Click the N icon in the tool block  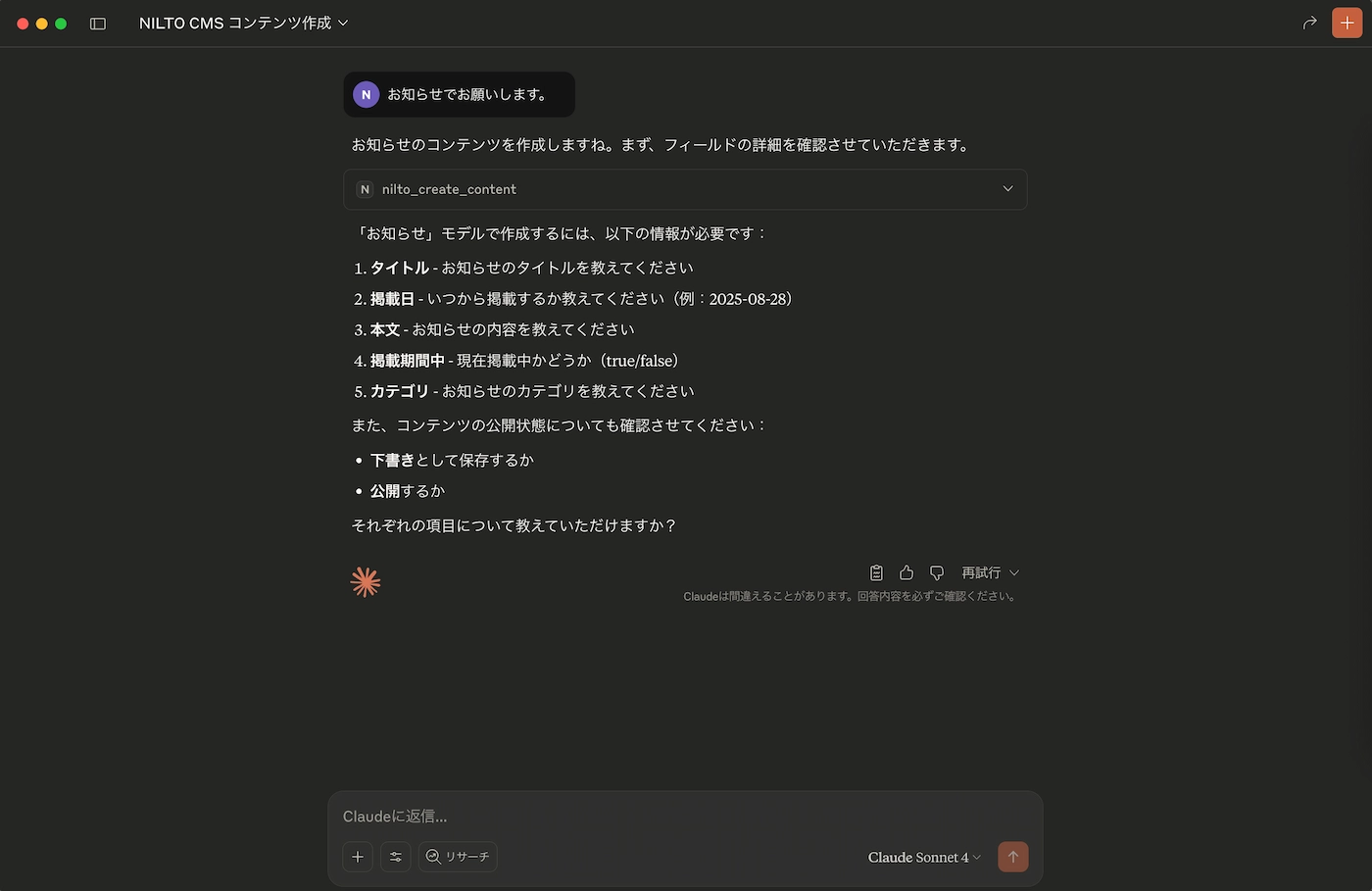365,189
